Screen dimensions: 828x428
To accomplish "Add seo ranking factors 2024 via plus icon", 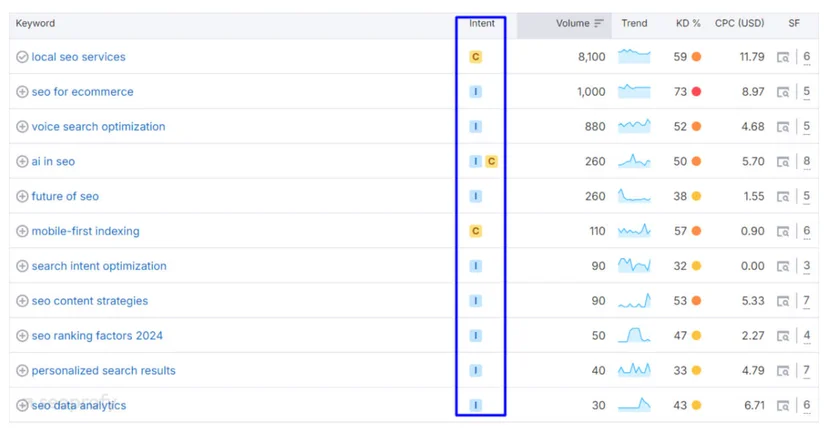I will [22, 336].
